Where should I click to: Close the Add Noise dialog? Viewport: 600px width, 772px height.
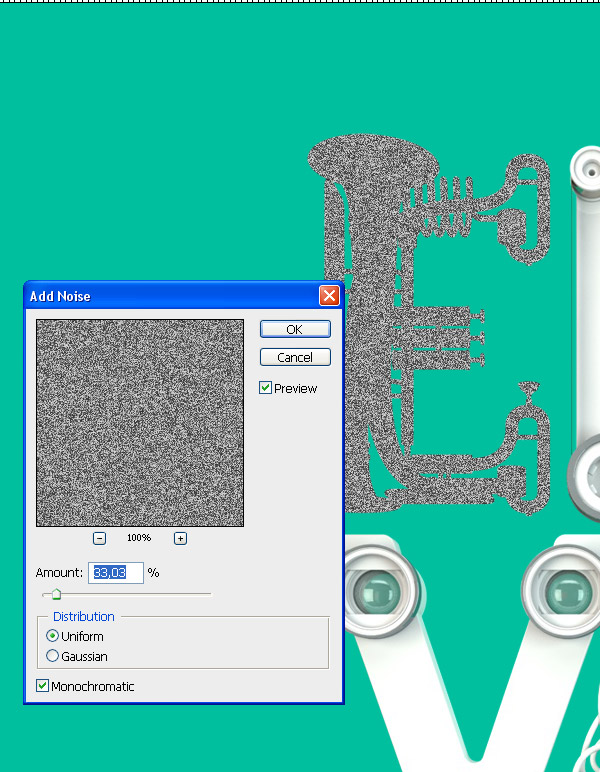tap(329, 296)
